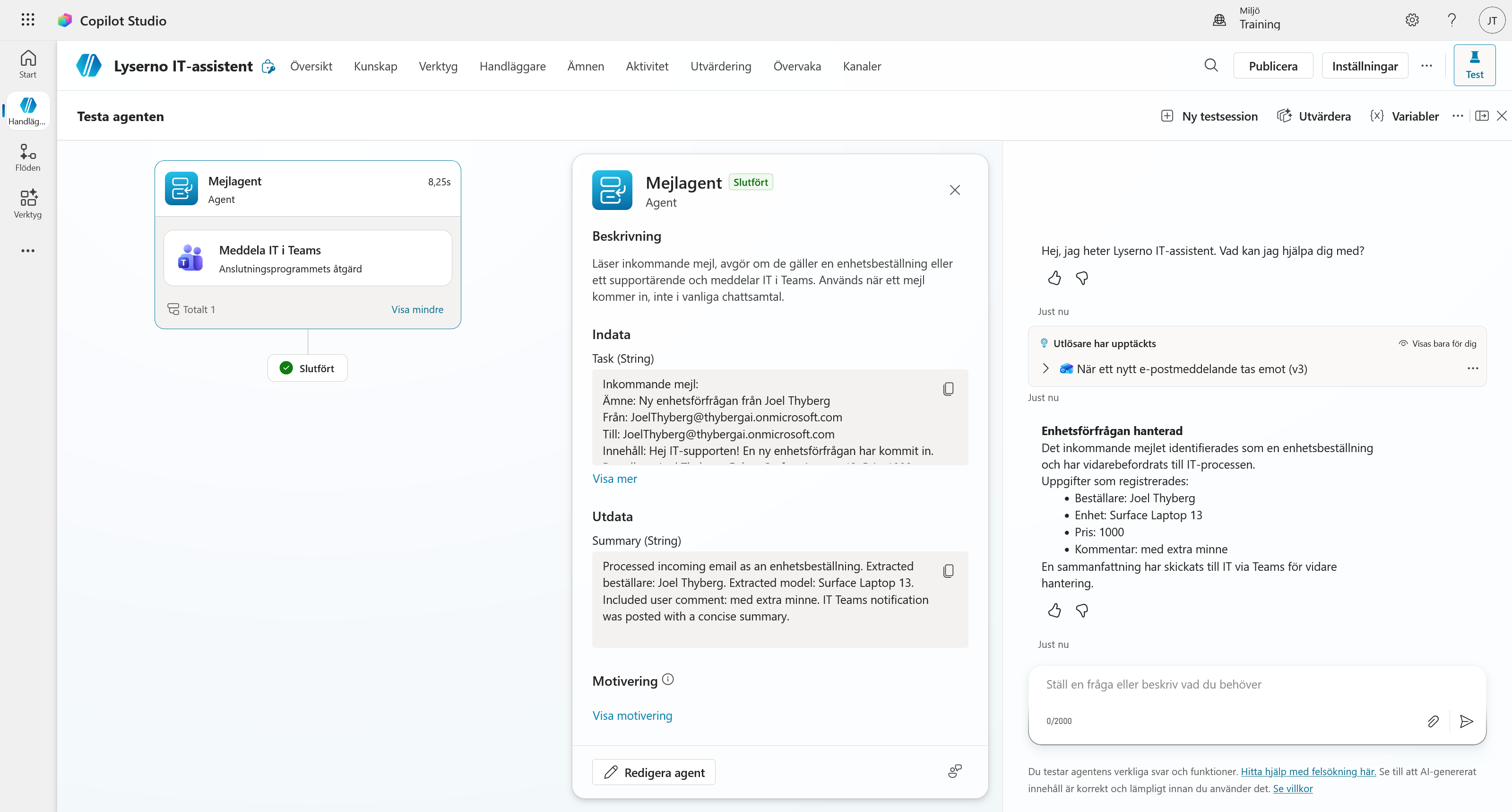Click the chat message input field

(1256, 685)
